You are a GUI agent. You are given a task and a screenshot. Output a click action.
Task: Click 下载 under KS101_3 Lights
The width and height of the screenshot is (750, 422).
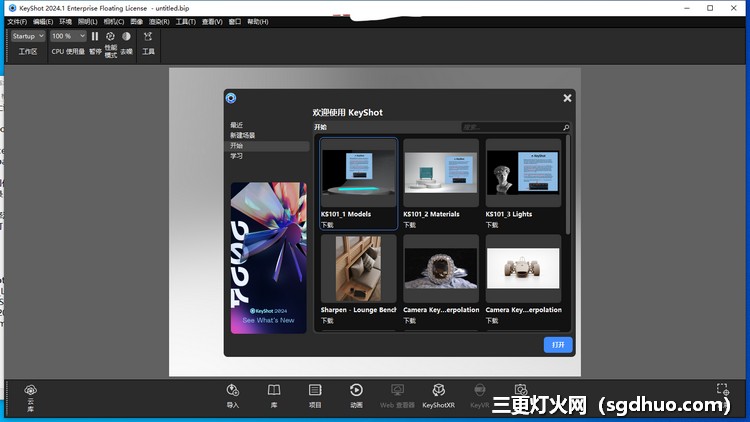coord(492,225)
